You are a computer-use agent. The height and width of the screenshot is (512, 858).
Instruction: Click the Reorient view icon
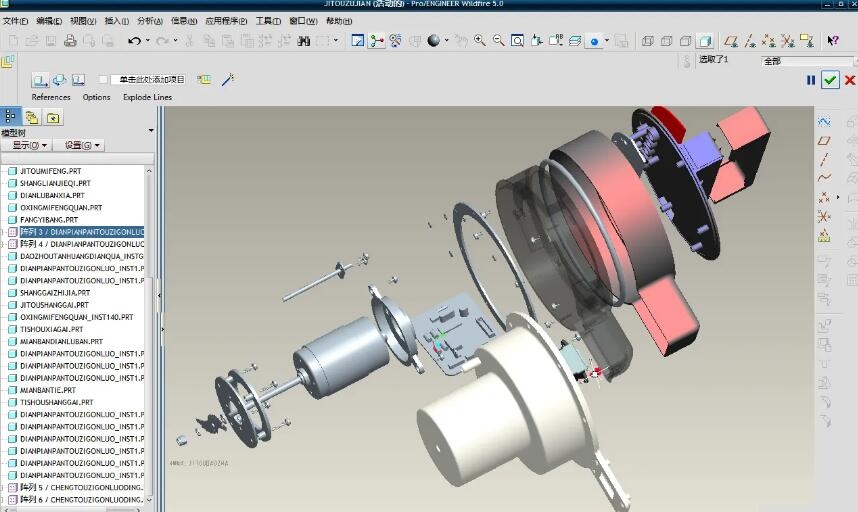coord(536,40)
